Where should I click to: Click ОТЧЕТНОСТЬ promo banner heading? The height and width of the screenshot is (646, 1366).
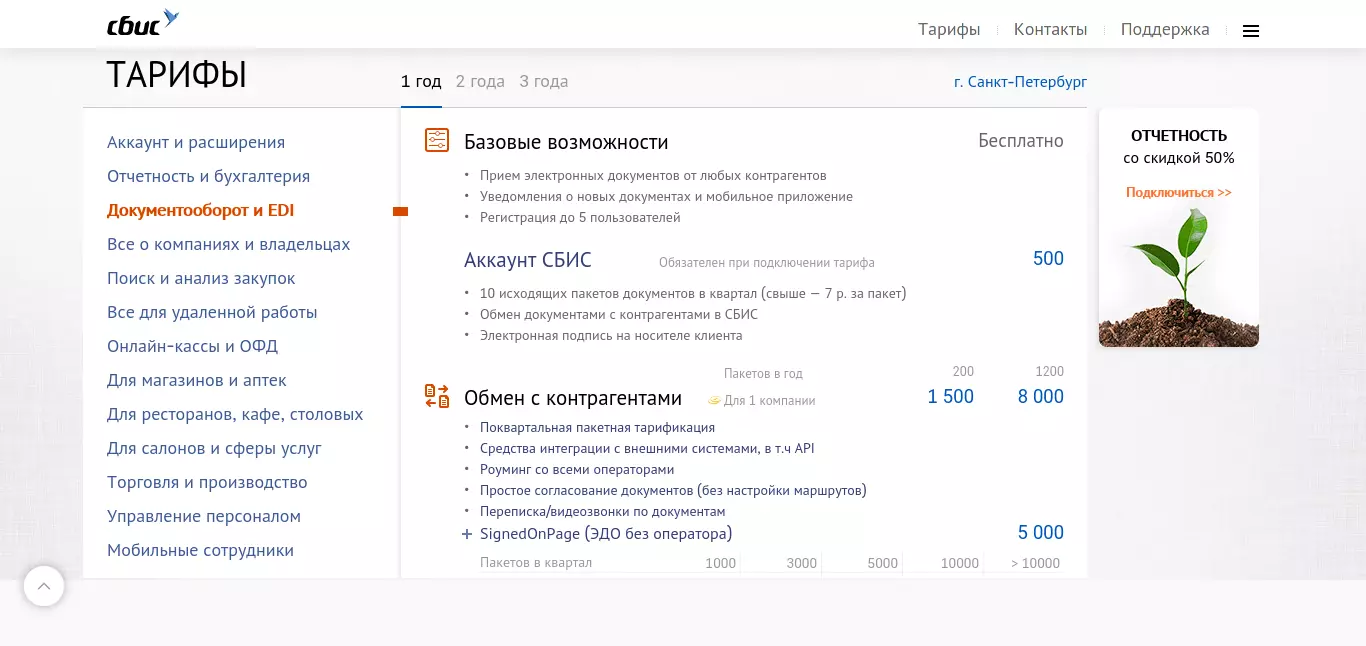(x=1179, y=135)
